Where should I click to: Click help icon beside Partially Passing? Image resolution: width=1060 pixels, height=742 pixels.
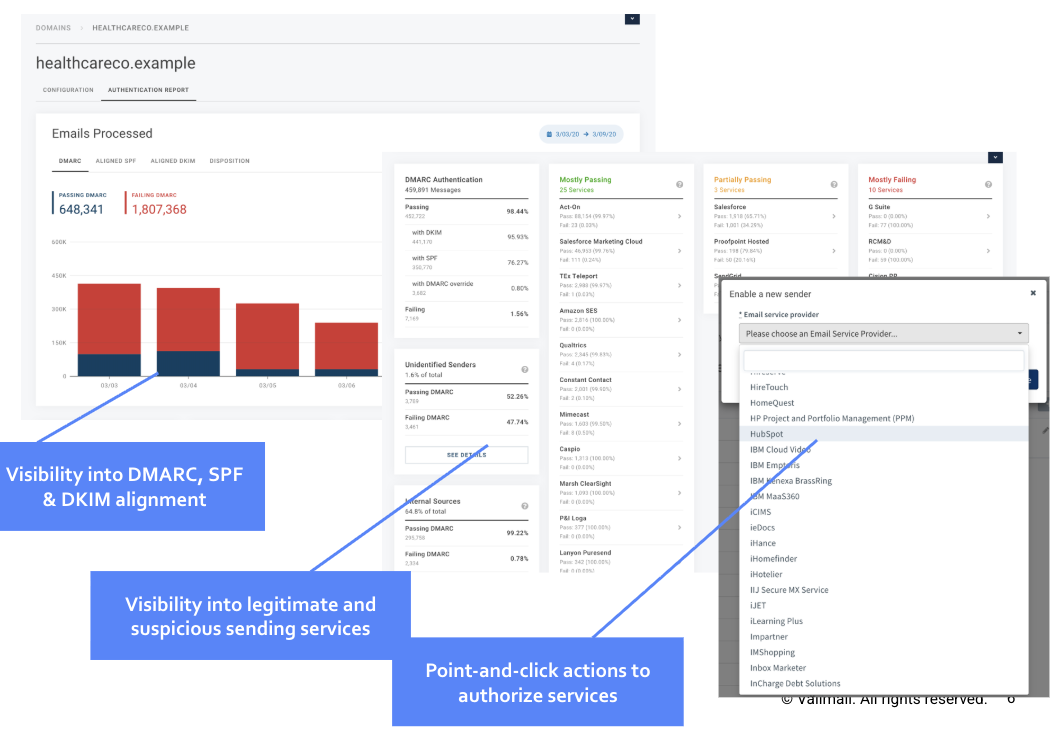[834, 185]
